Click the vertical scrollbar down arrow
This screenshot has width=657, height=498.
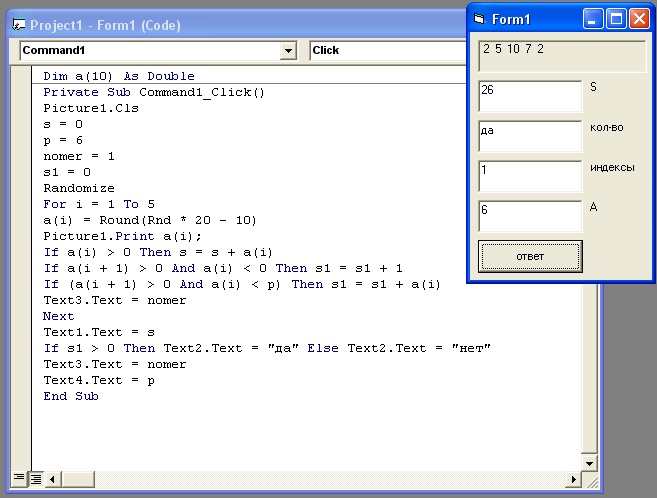pos(590,463)
